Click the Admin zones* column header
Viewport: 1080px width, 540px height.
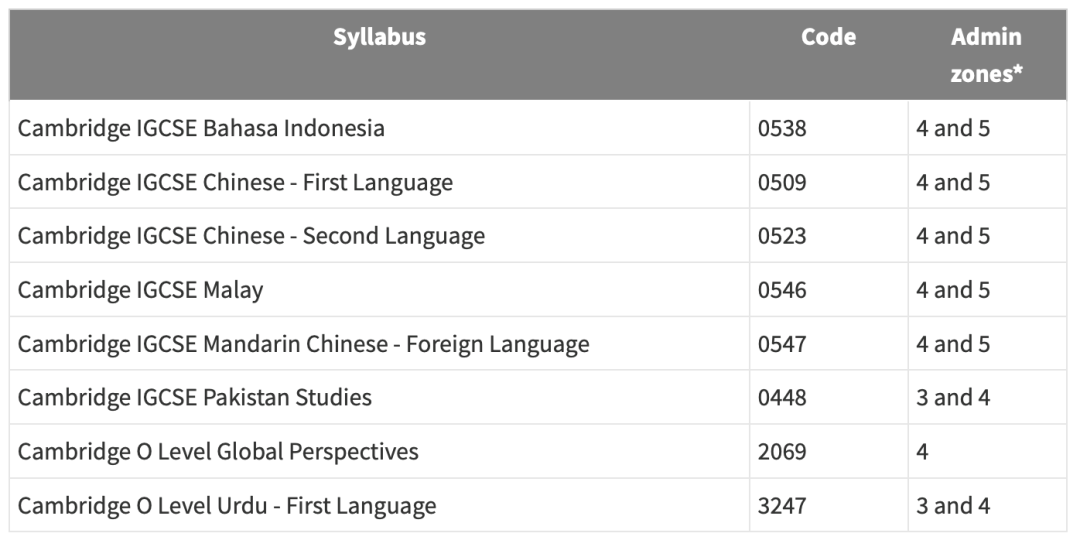(986, 55)
